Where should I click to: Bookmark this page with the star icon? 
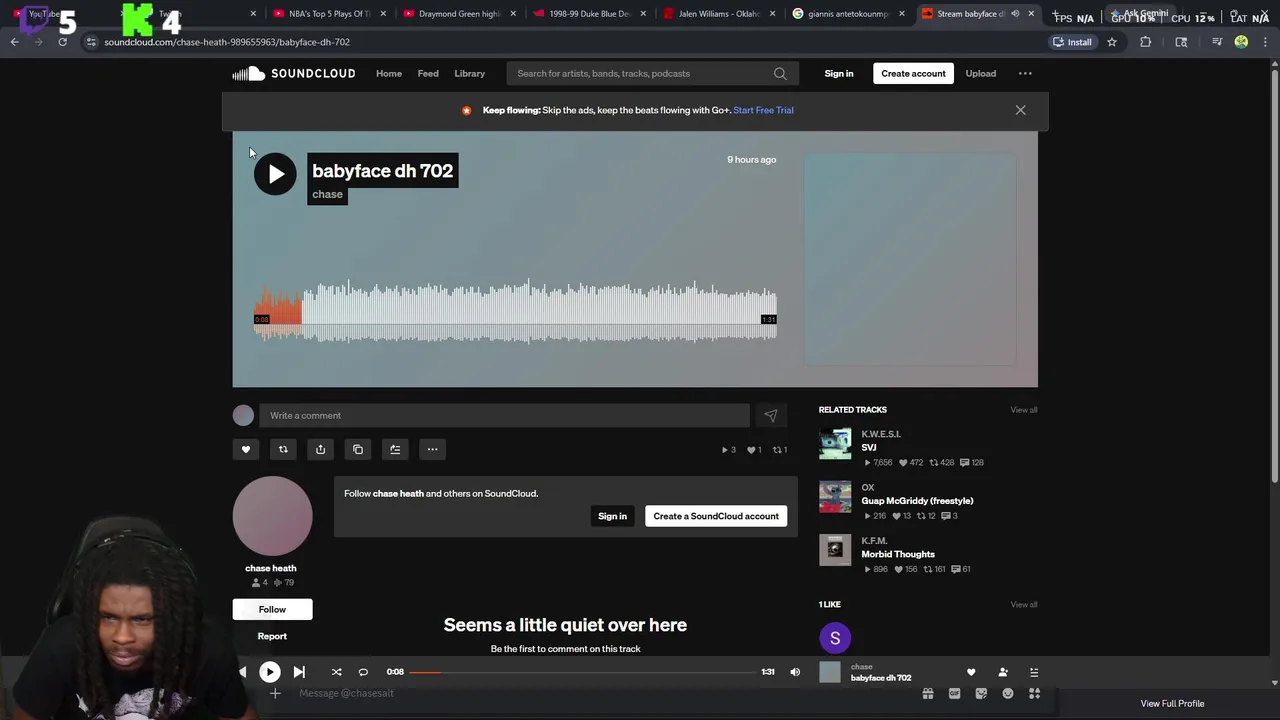1111,42
